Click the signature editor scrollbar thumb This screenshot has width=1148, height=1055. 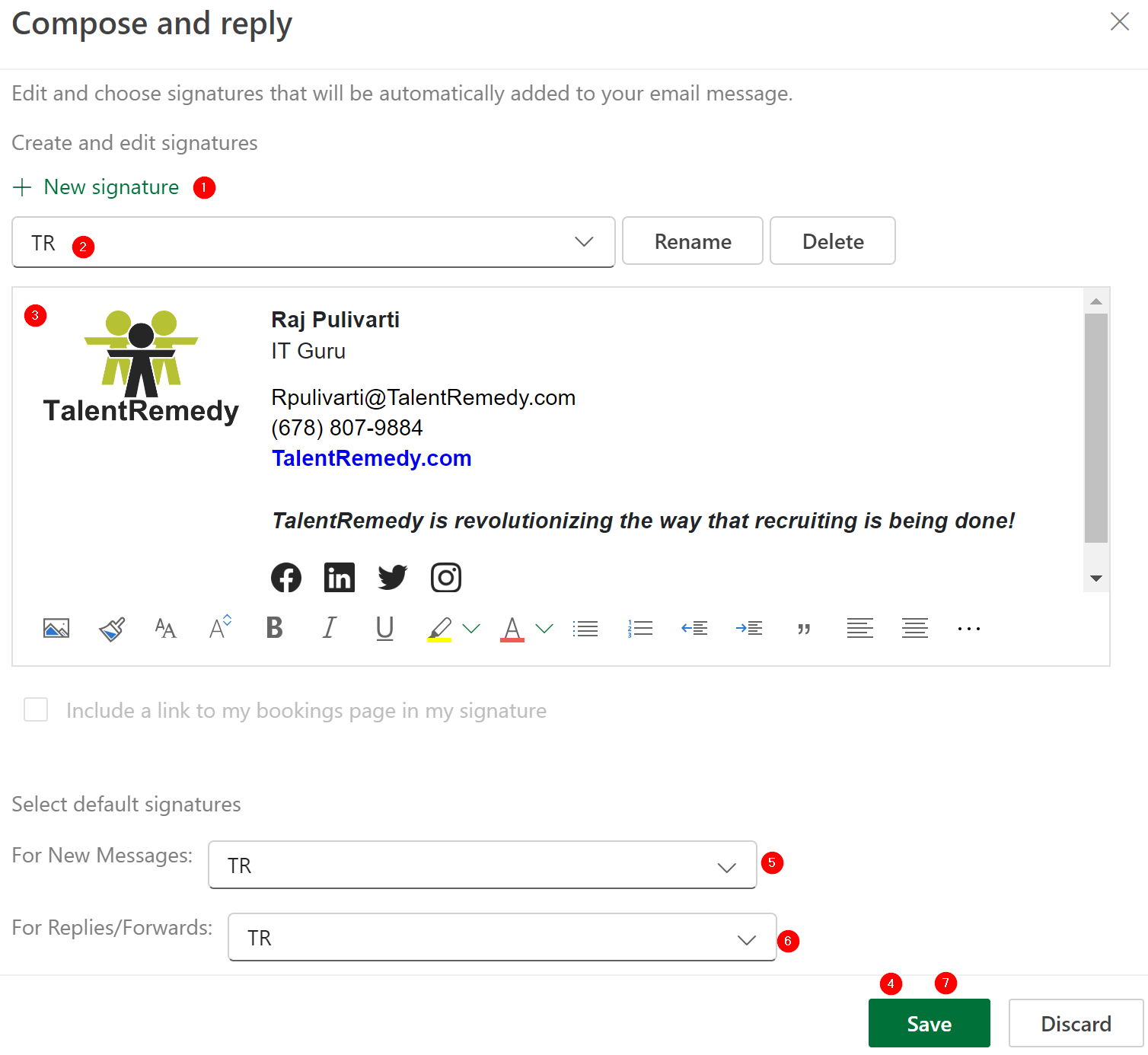1096,429
